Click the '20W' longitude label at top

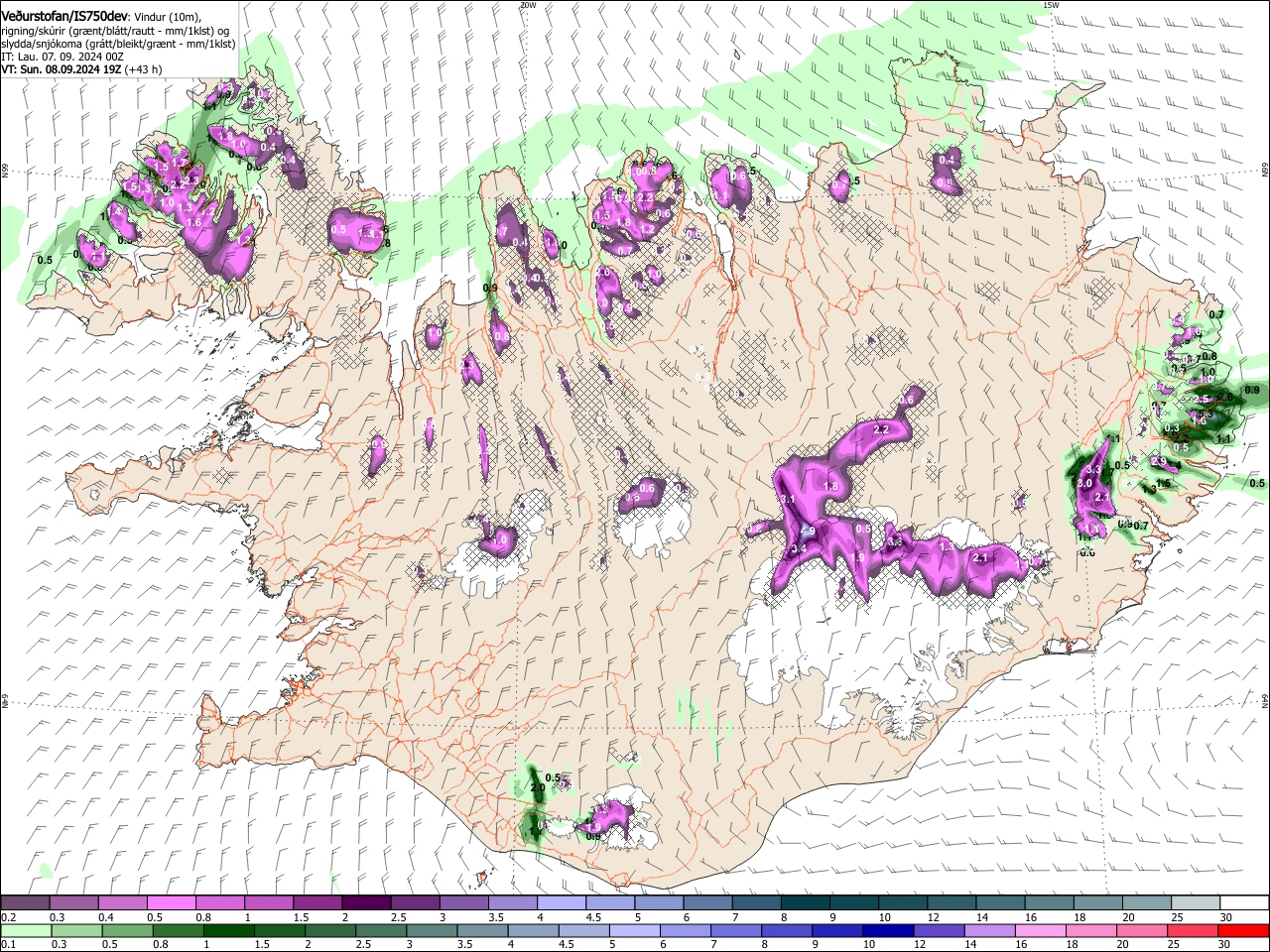pyautogui.click(x=528, y=5)
